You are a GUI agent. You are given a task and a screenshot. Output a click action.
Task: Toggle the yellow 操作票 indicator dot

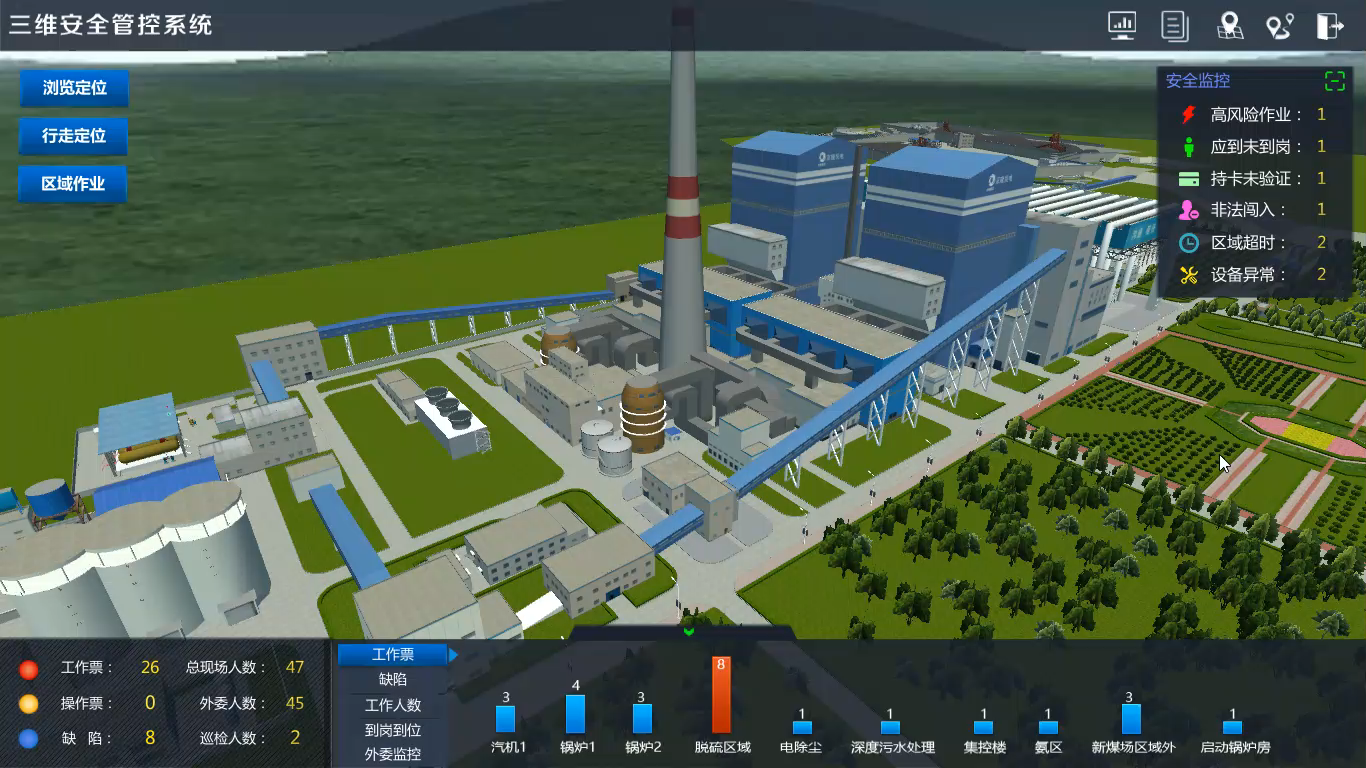27,703
